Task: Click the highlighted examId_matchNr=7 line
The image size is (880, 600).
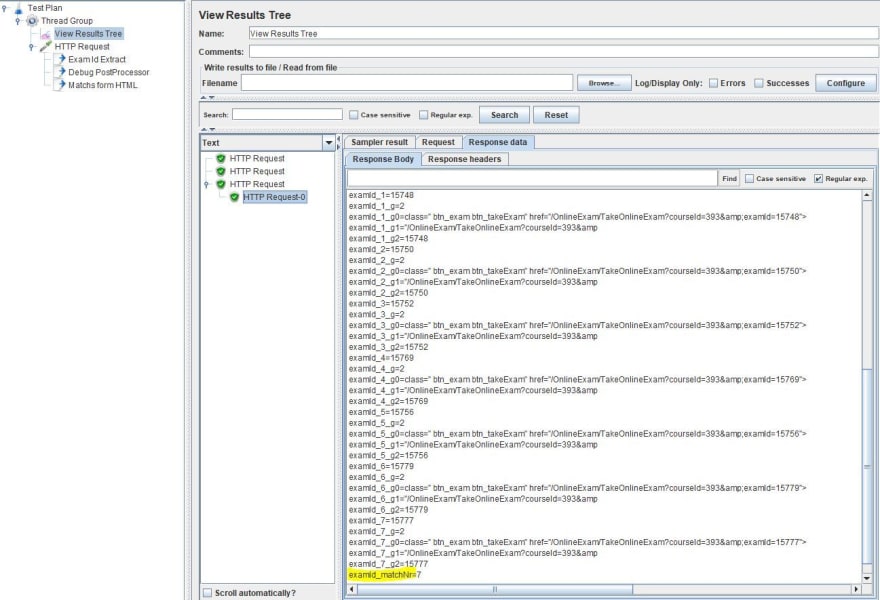Action: [x=384, y=575]
